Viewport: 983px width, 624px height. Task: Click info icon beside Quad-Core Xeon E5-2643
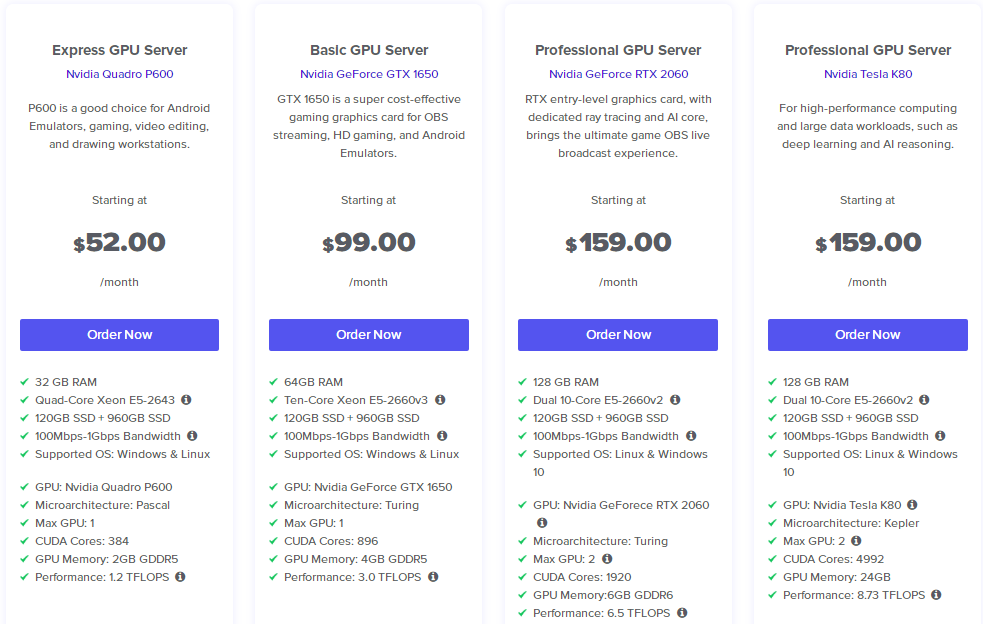click(186, 400)
